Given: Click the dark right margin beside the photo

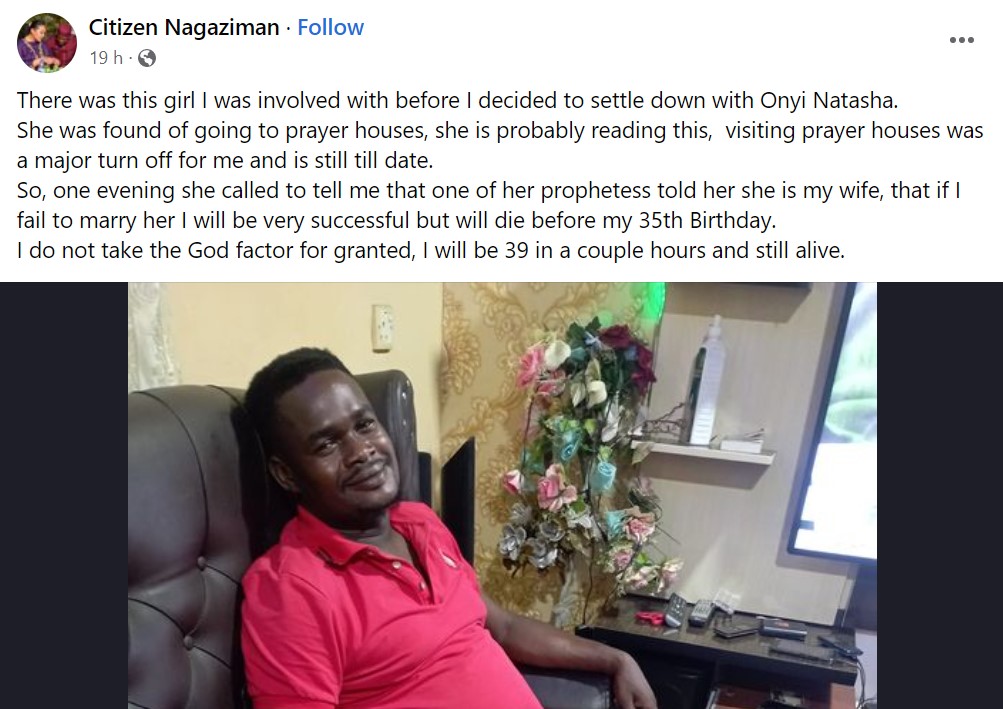Looking at the screenshot, I should [940, 495].
